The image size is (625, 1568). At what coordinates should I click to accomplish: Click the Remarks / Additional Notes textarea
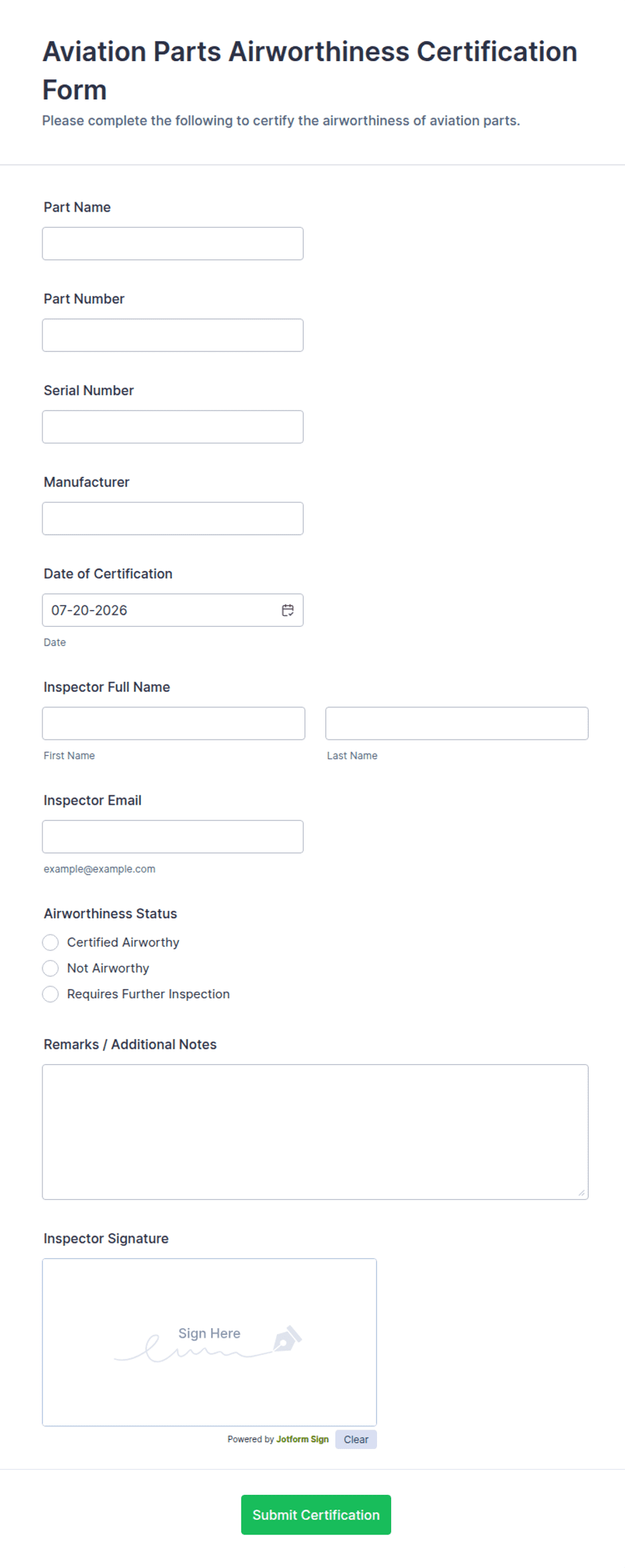tap(315, 1132)
